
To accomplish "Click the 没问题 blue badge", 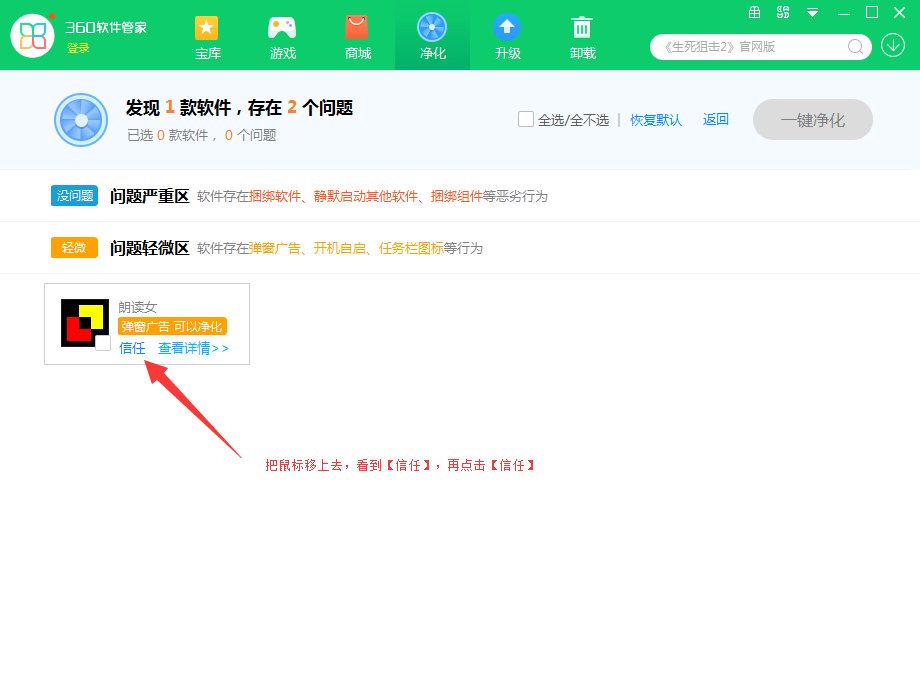I will (x=75, y=196).
